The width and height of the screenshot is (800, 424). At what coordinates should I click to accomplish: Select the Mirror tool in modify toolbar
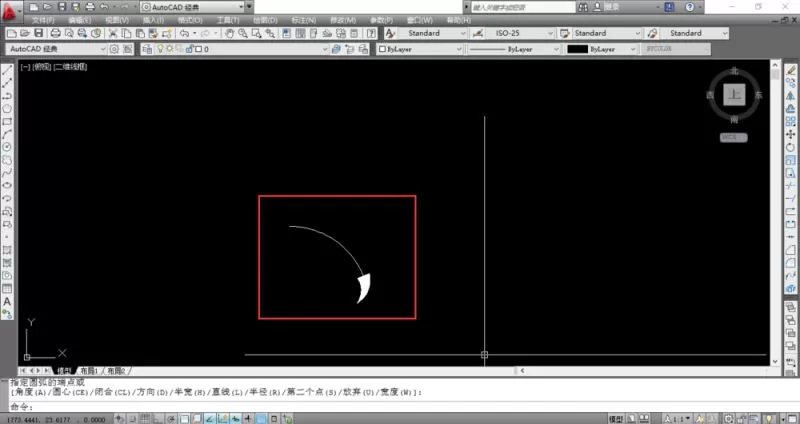point(790,95)
